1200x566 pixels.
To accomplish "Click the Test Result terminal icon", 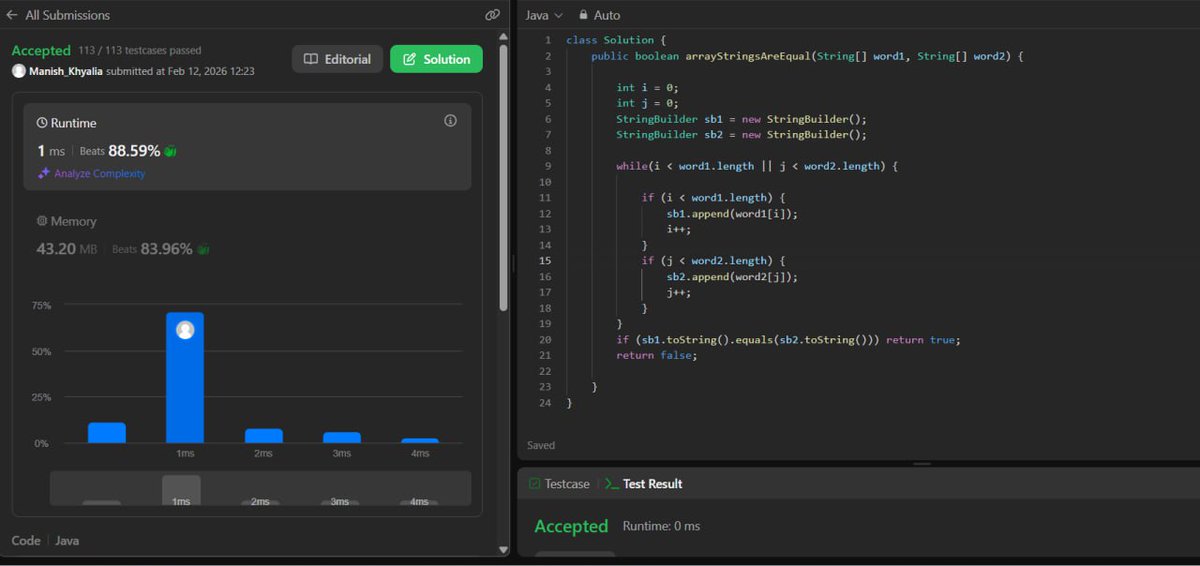I will point(612,484).
